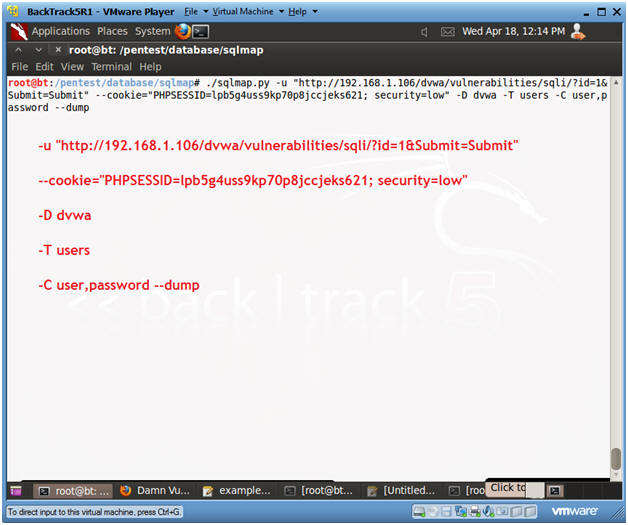Screen dimensions: 628x525
Task: Click VMware floppy device icon
Action: point(447,511)
